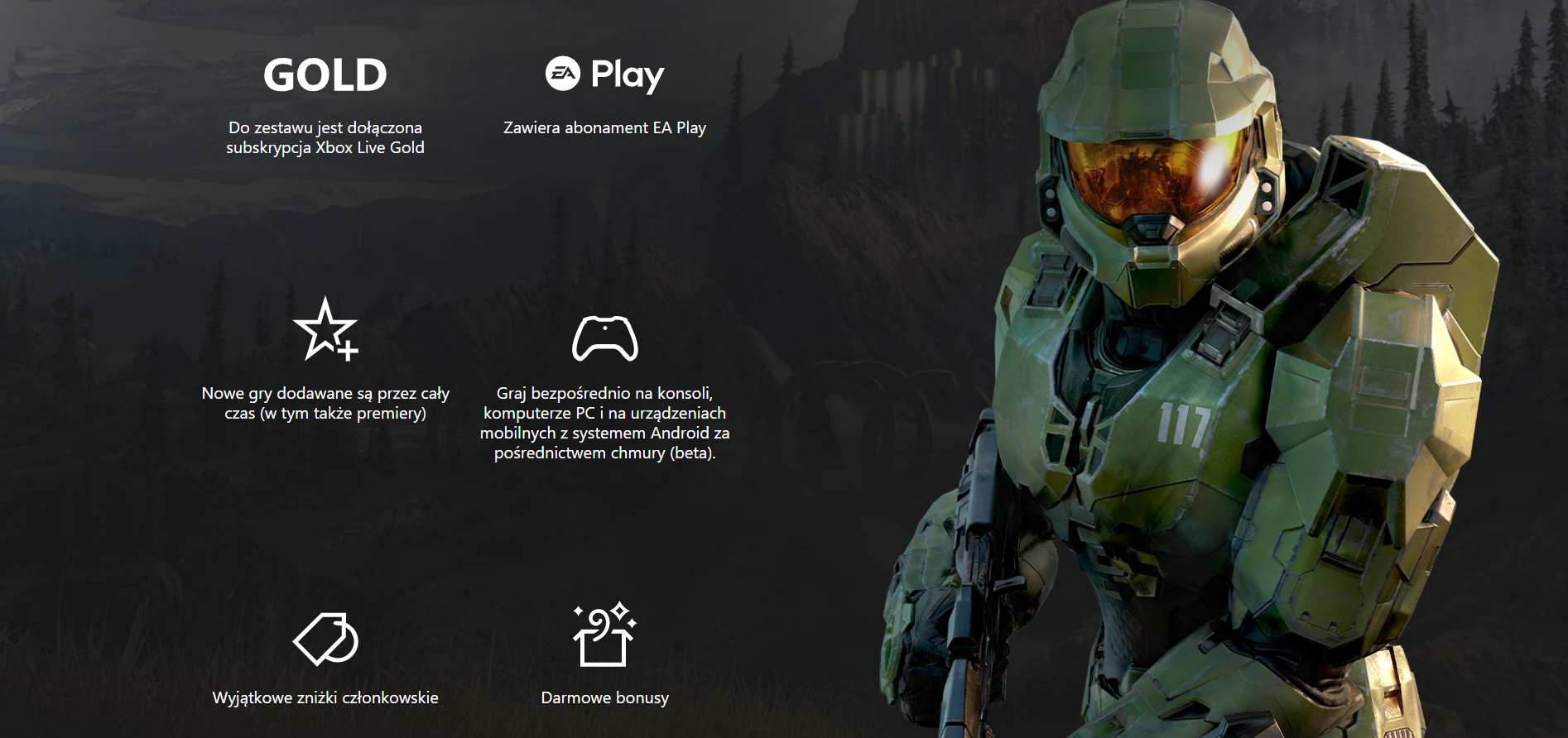Click 'Darmowe bonusy' text
1568x738 pixels.
point(605,697)
